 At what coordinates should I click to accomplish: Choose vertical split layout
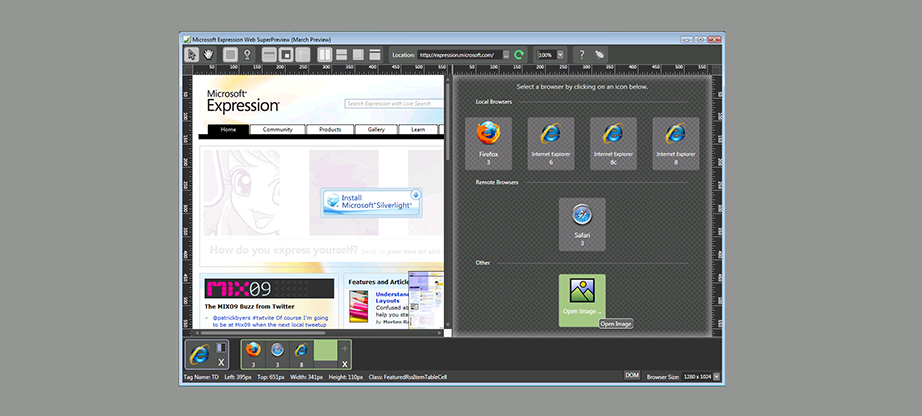325,55
